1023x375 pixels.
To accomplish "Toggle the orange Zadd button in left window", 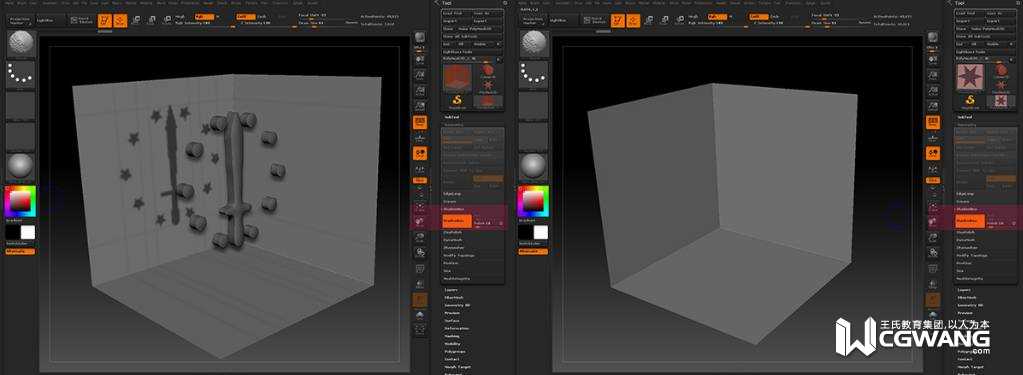I will [245, 16].
